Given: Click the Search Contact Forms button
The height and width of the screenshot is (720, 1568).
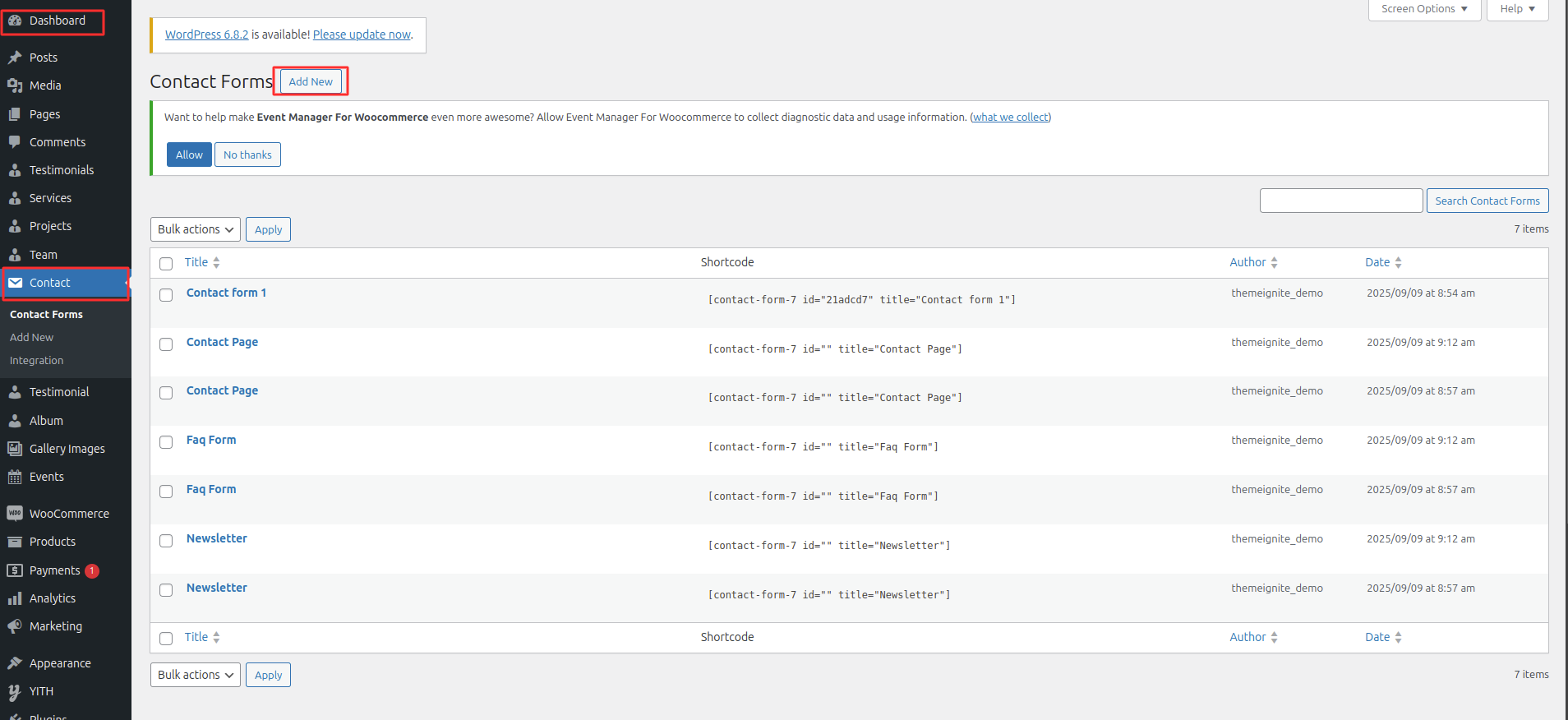Looking at the screenshot, I should pos(1487,201).
